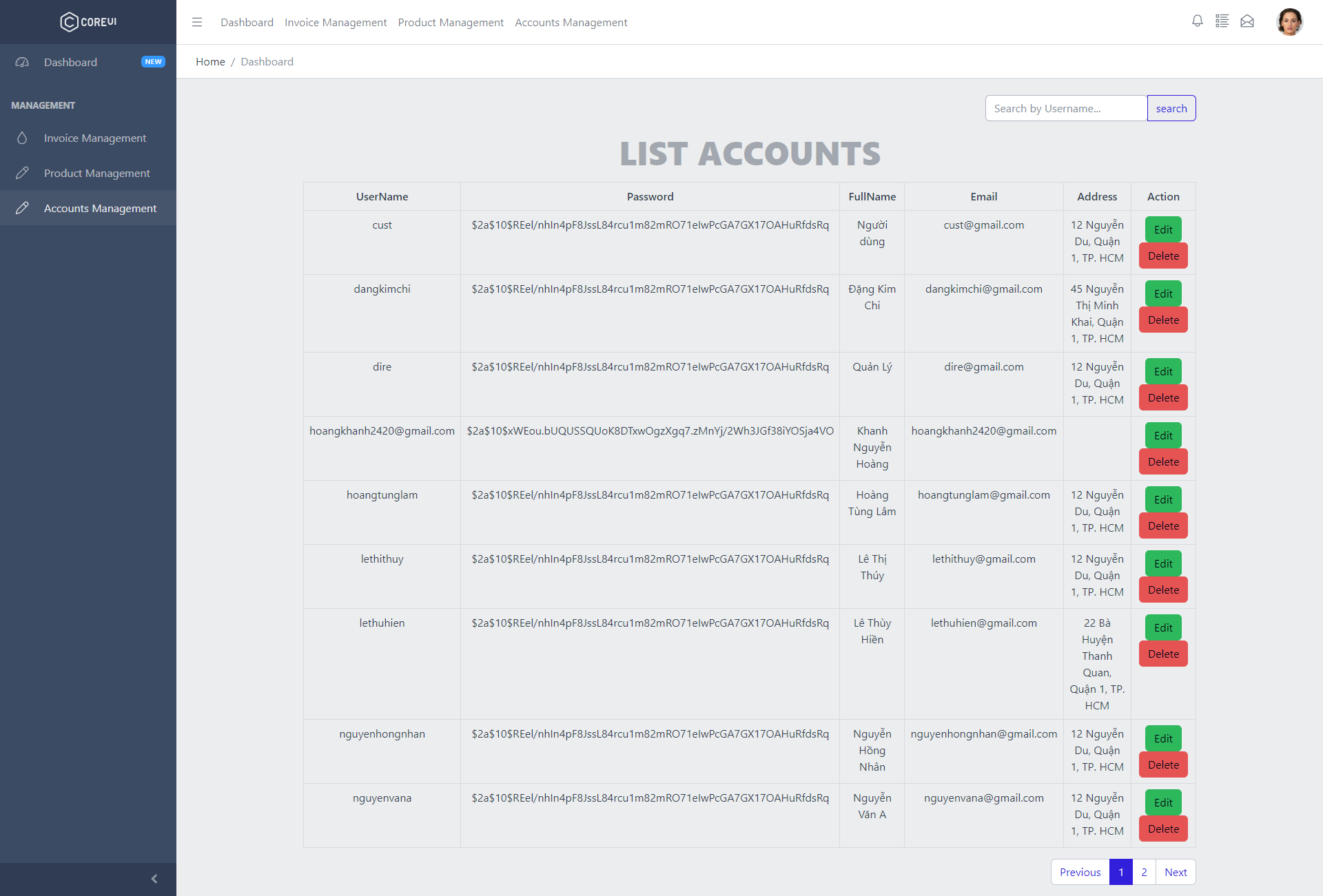Screen dimensions: 1323x896
Task: Edit the hoangtunglam account
Action: coord(1163,499)
